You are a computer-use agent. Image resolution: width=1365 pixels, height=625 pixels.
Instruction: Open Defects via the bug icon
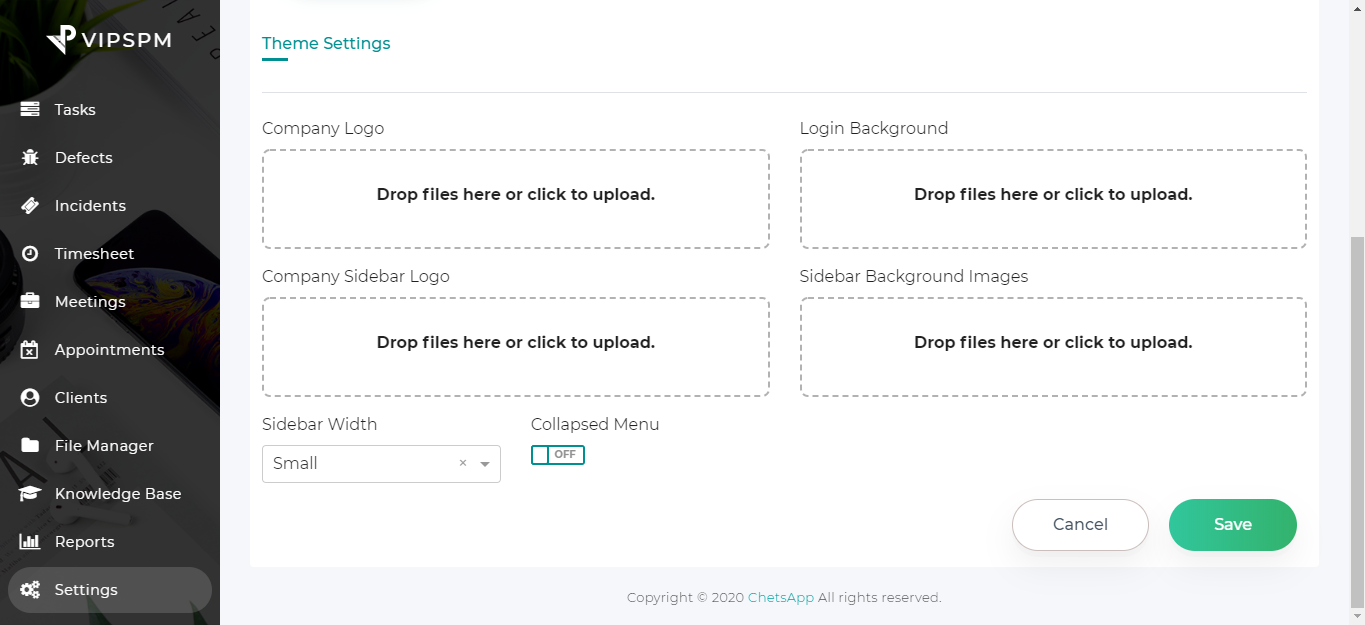30,157
